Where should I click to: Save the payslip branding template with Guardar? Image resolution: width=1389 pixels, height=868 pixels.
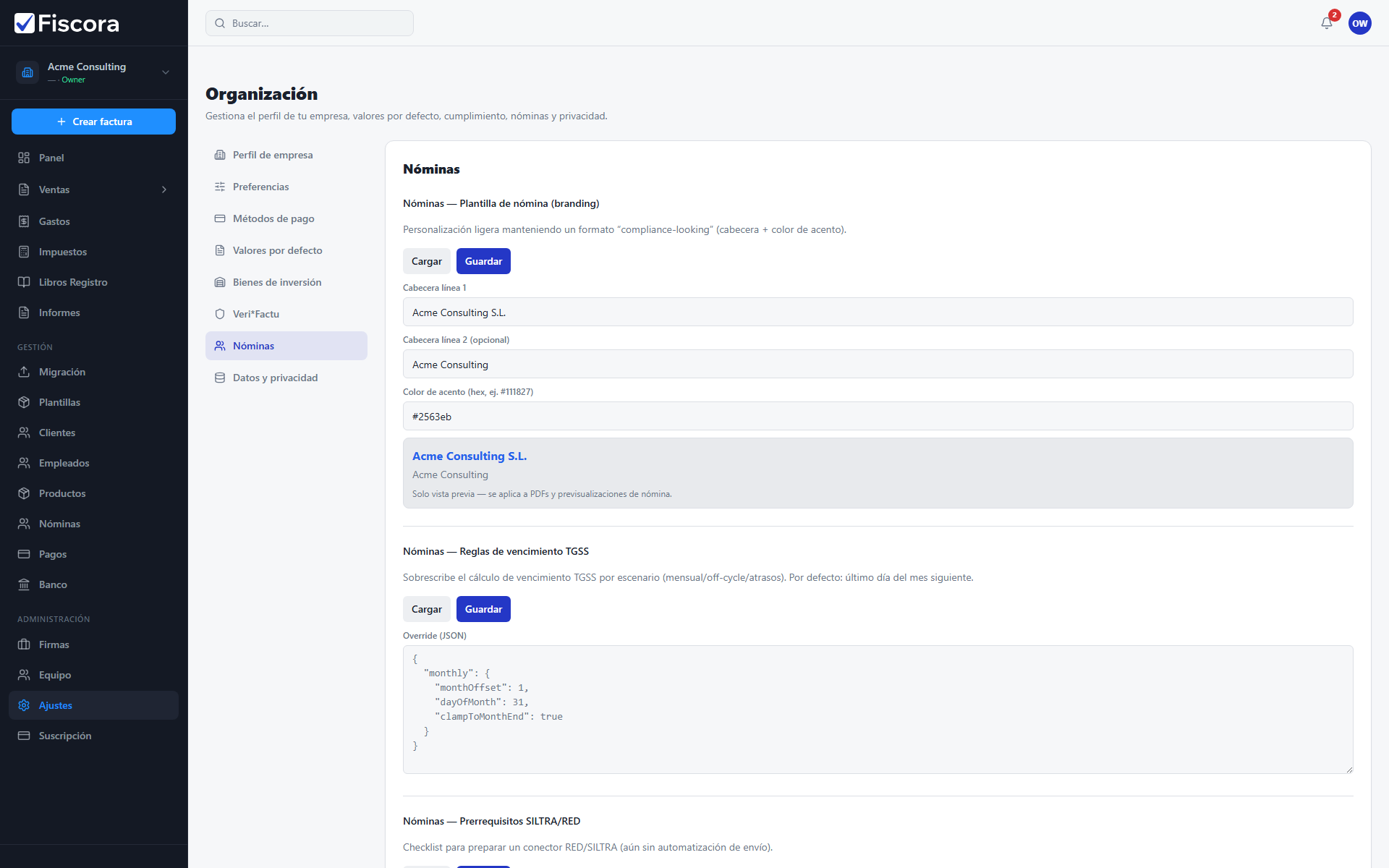(x=483, y=261)
